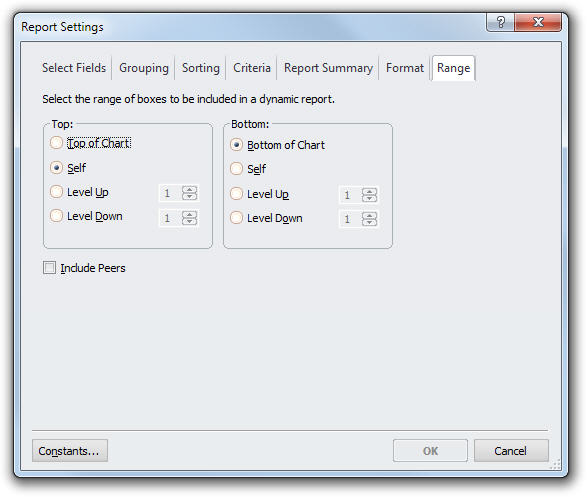Open the Report Summary tab

328,68
